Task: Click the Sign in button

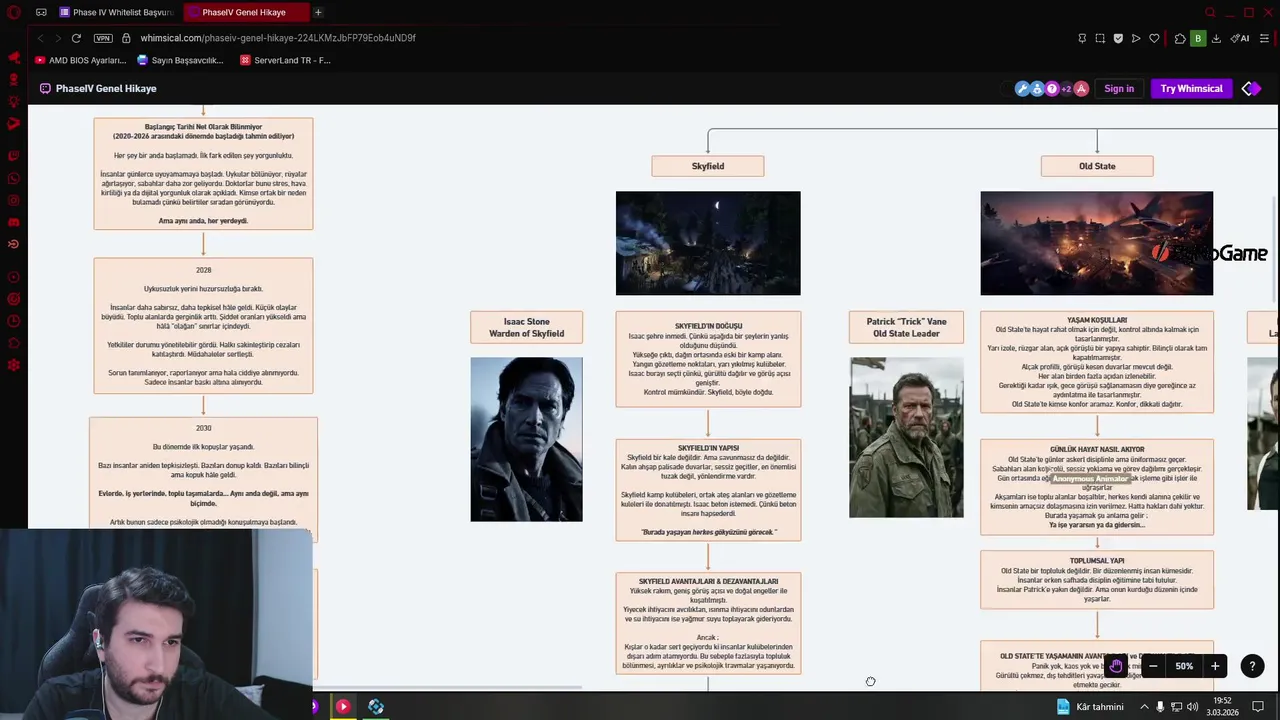Action: pos(1119,88)
